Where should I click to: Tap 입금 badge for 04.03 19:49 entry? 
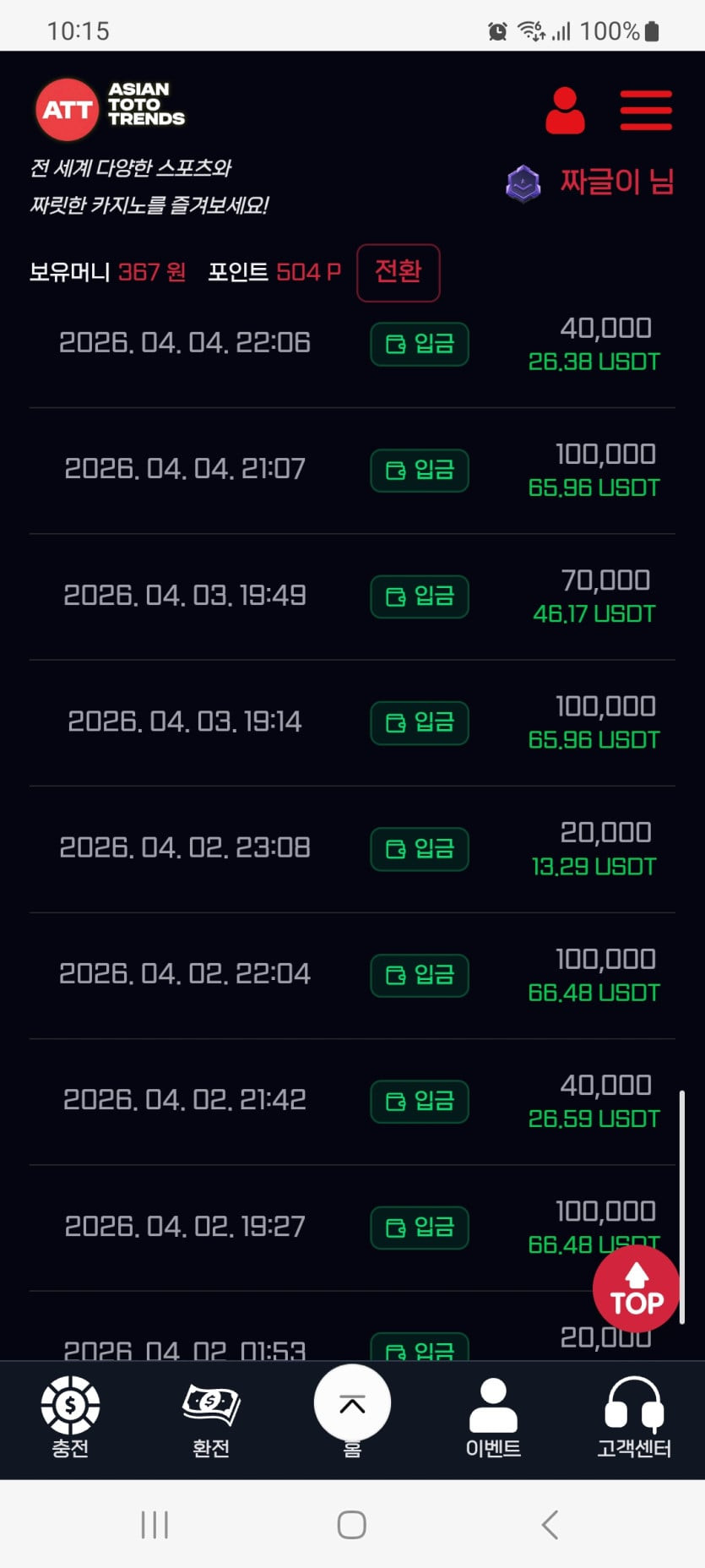[420, 596]
